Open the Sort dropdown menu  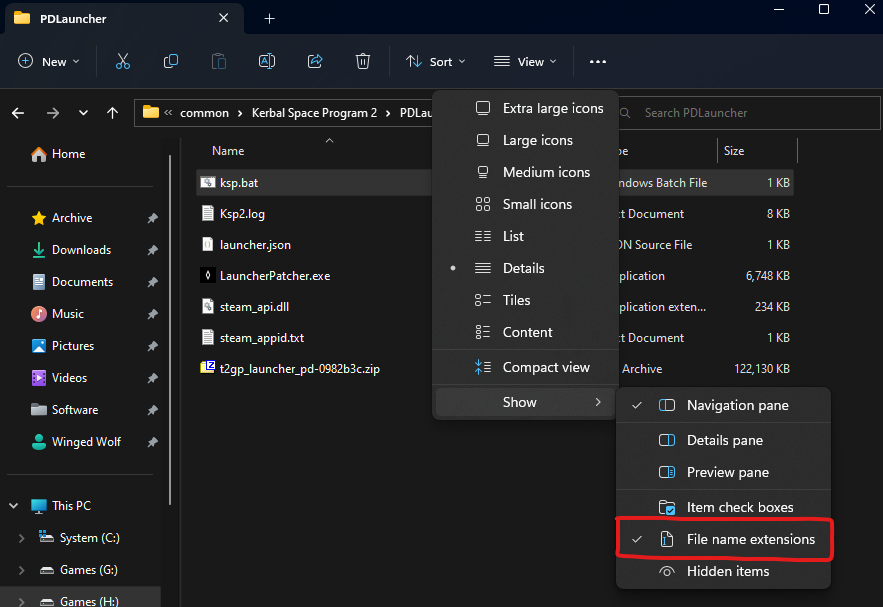pos(436,61)
